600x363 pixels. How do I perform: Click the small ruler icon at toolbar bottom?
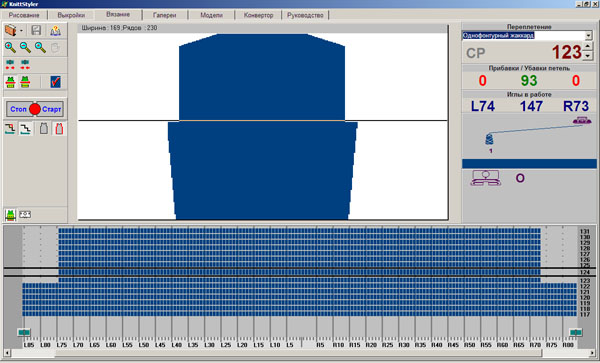tap(25, 215)
